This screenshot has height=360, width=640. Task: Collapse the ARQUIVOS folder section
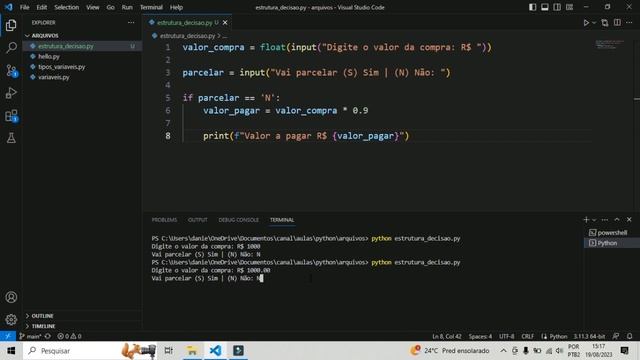[x=82, y=36]
